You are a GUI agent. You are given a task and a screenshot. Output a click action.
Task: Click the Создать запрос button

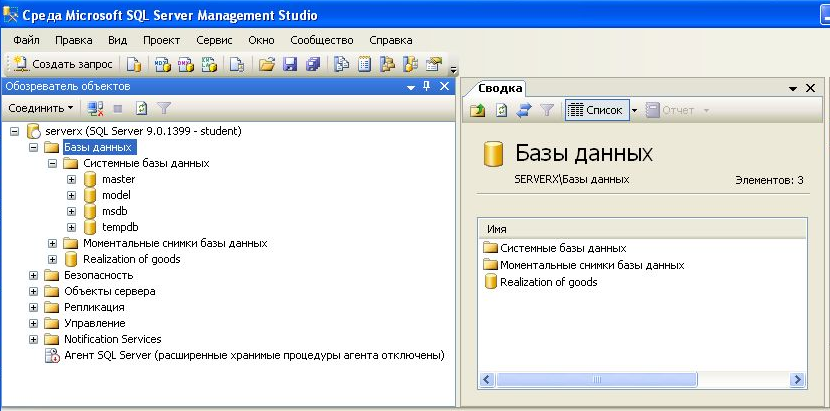[62, 64]
